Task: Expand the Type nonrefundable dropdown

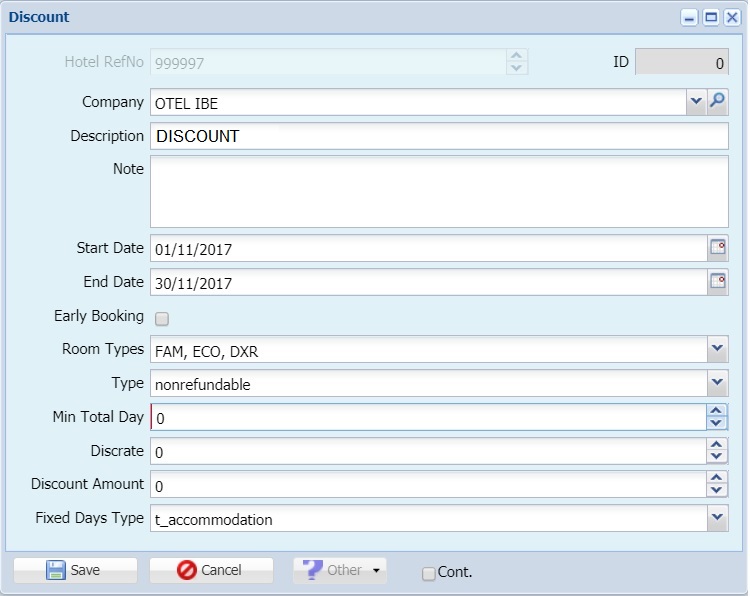Action: 717,383
